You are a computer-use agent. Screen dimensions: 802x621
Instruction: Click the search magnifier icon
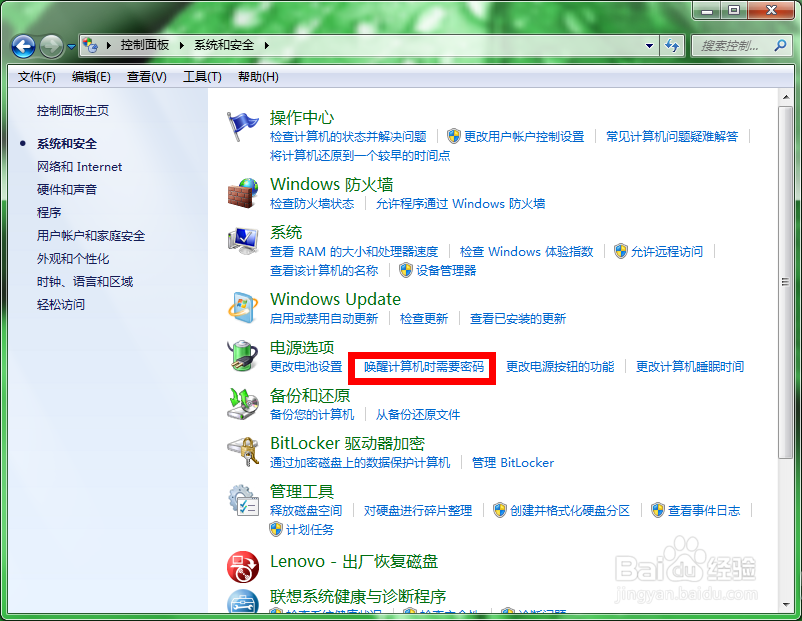pos(780,46)
